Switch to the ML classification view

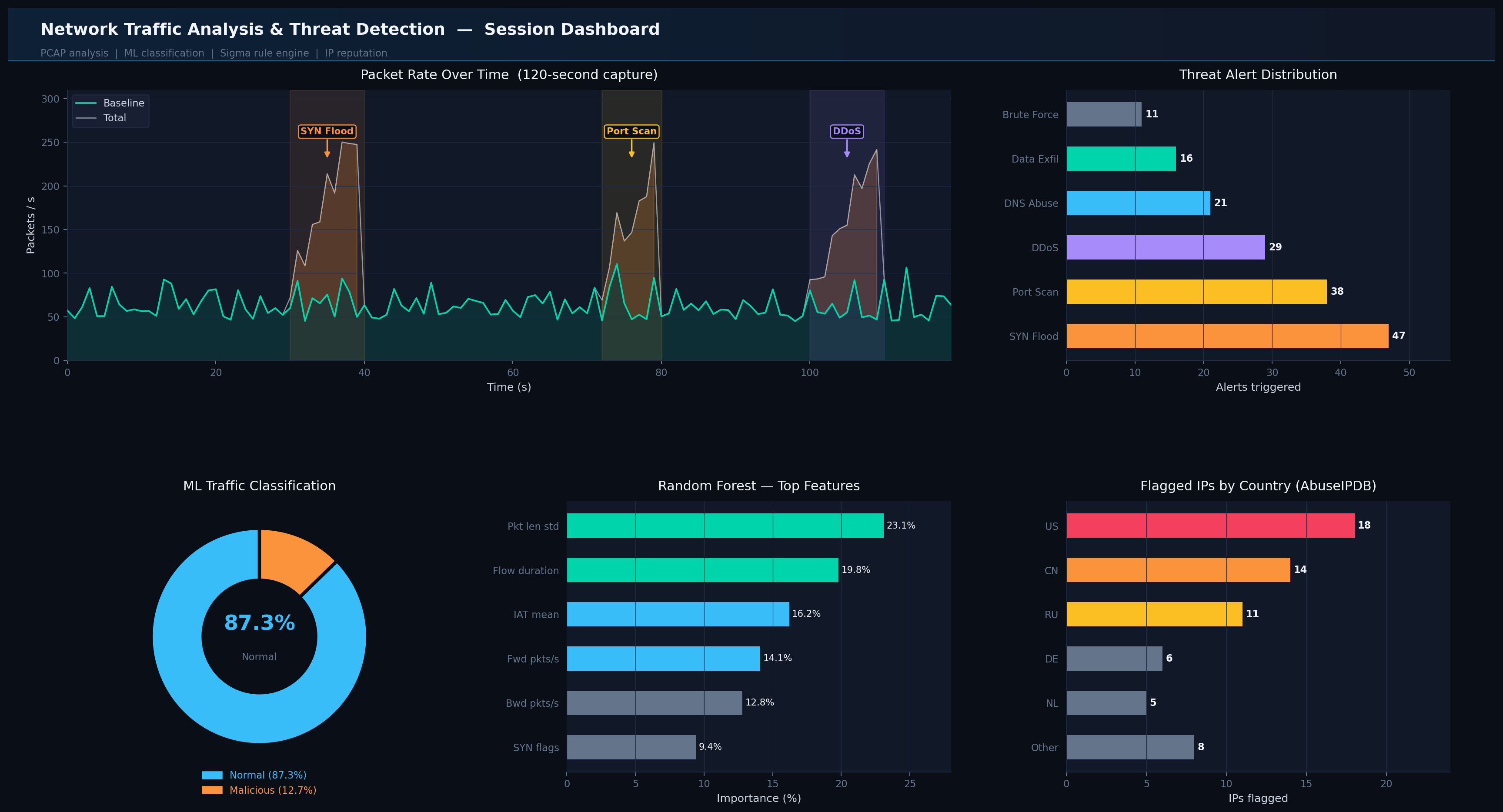(x=164, y=53)
